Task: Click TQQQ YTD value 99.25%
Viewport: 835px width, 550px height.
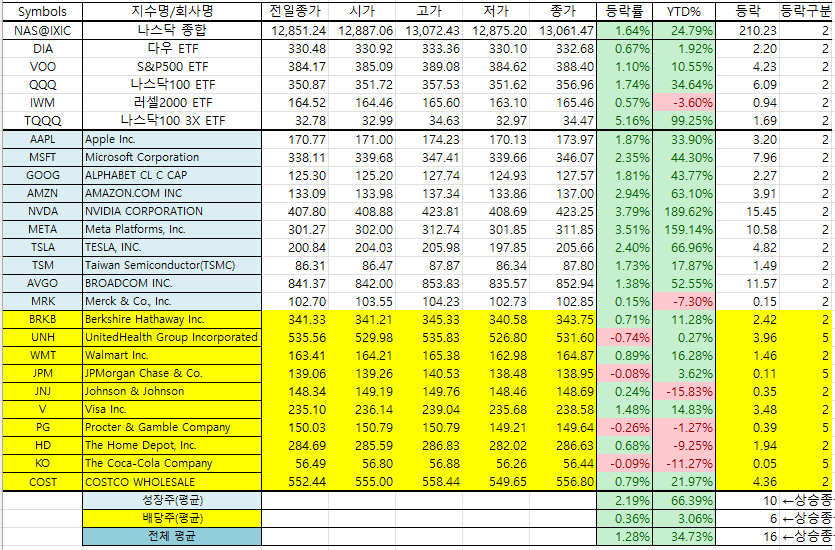Action: pyautogui.click(x=684, y=121)
